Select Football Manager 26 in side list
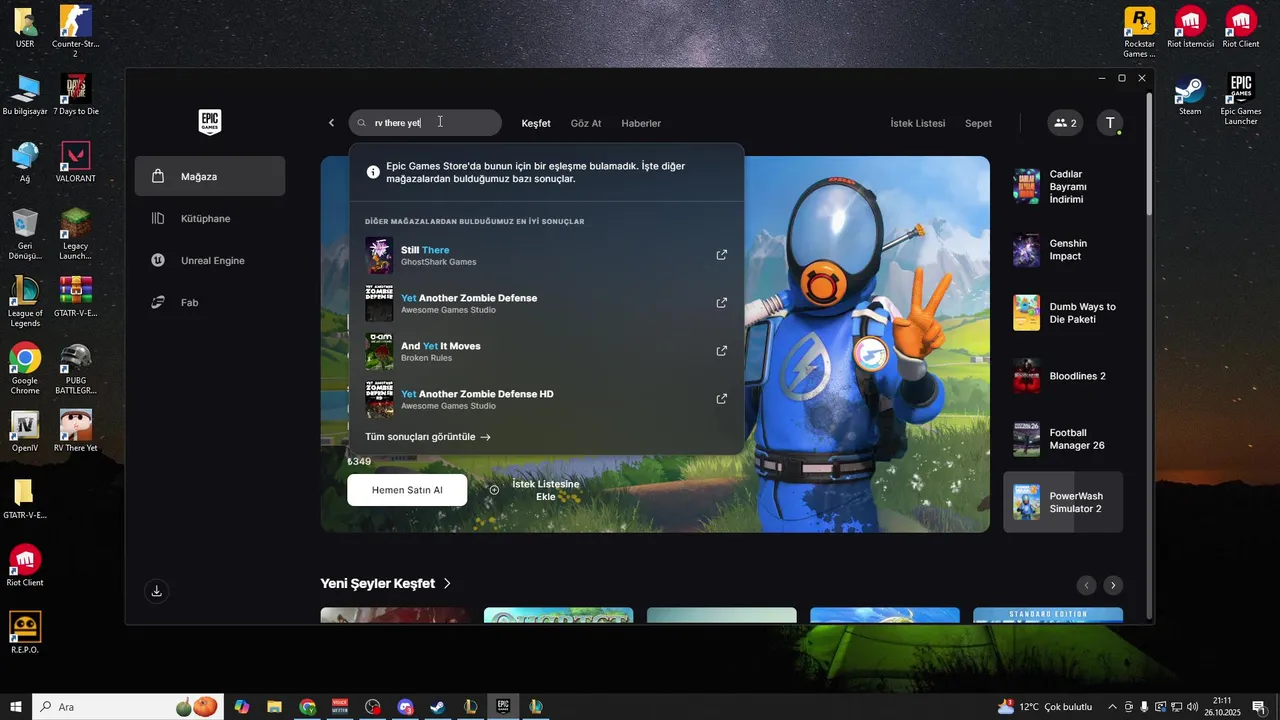This screenshot has height=720, width=1280. pos(1063,439)
